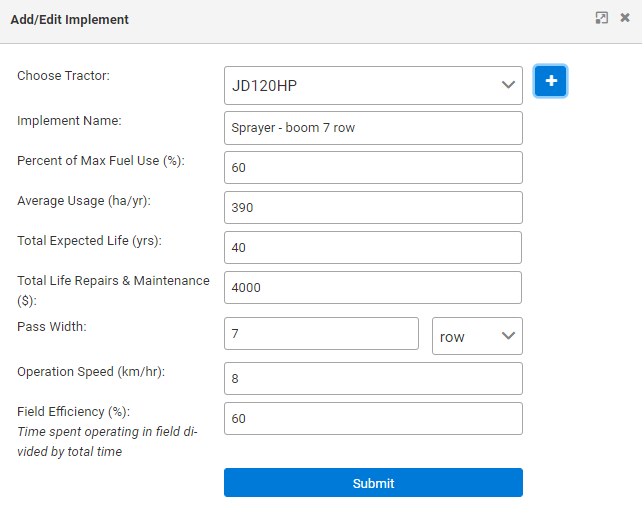Click the "Choose Tractor:" label

[x=63, y=76]
